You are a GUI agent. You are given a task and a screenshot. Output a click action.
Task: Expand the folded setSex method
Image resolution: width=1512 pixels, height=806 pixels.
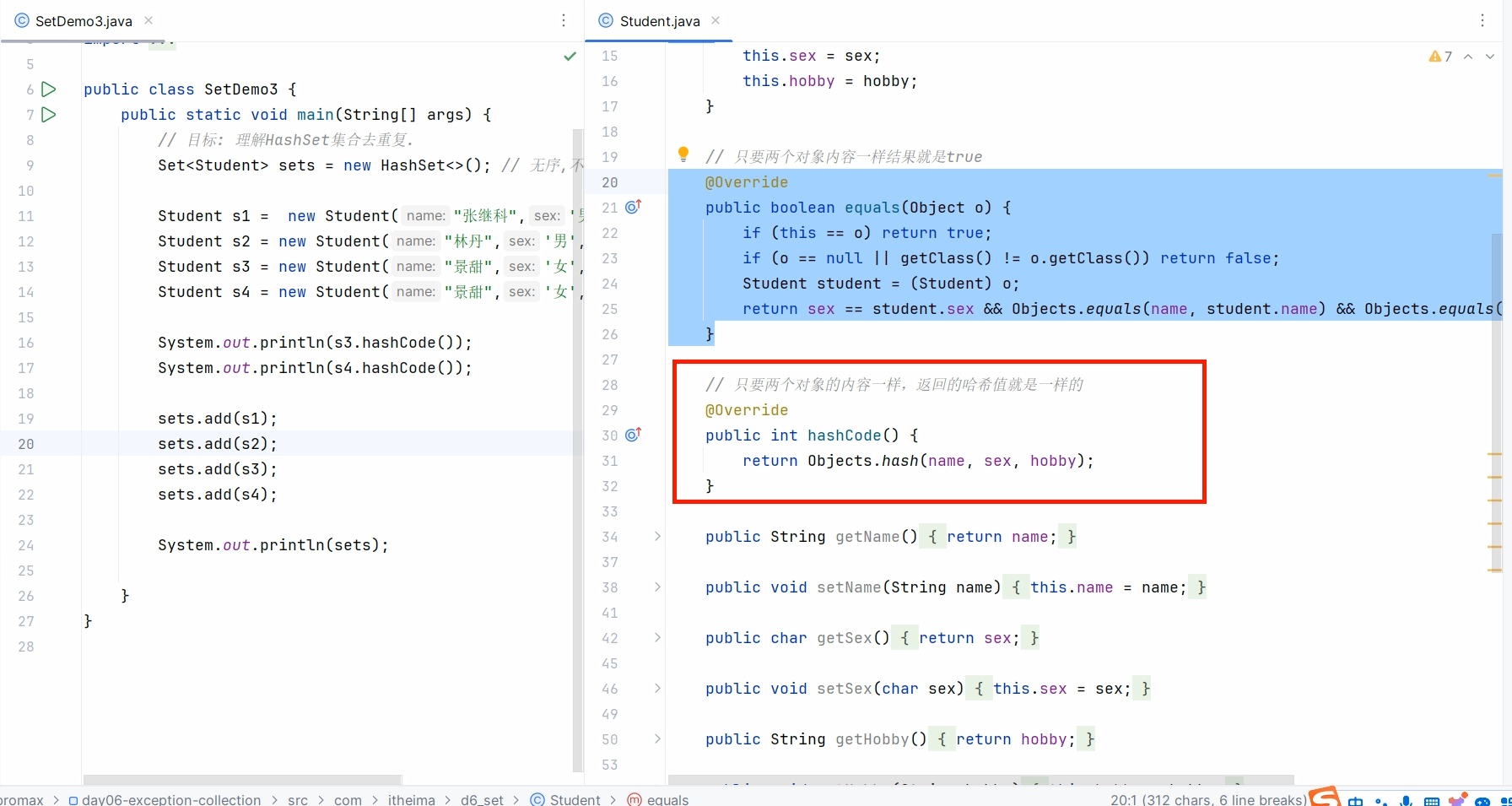657,688
